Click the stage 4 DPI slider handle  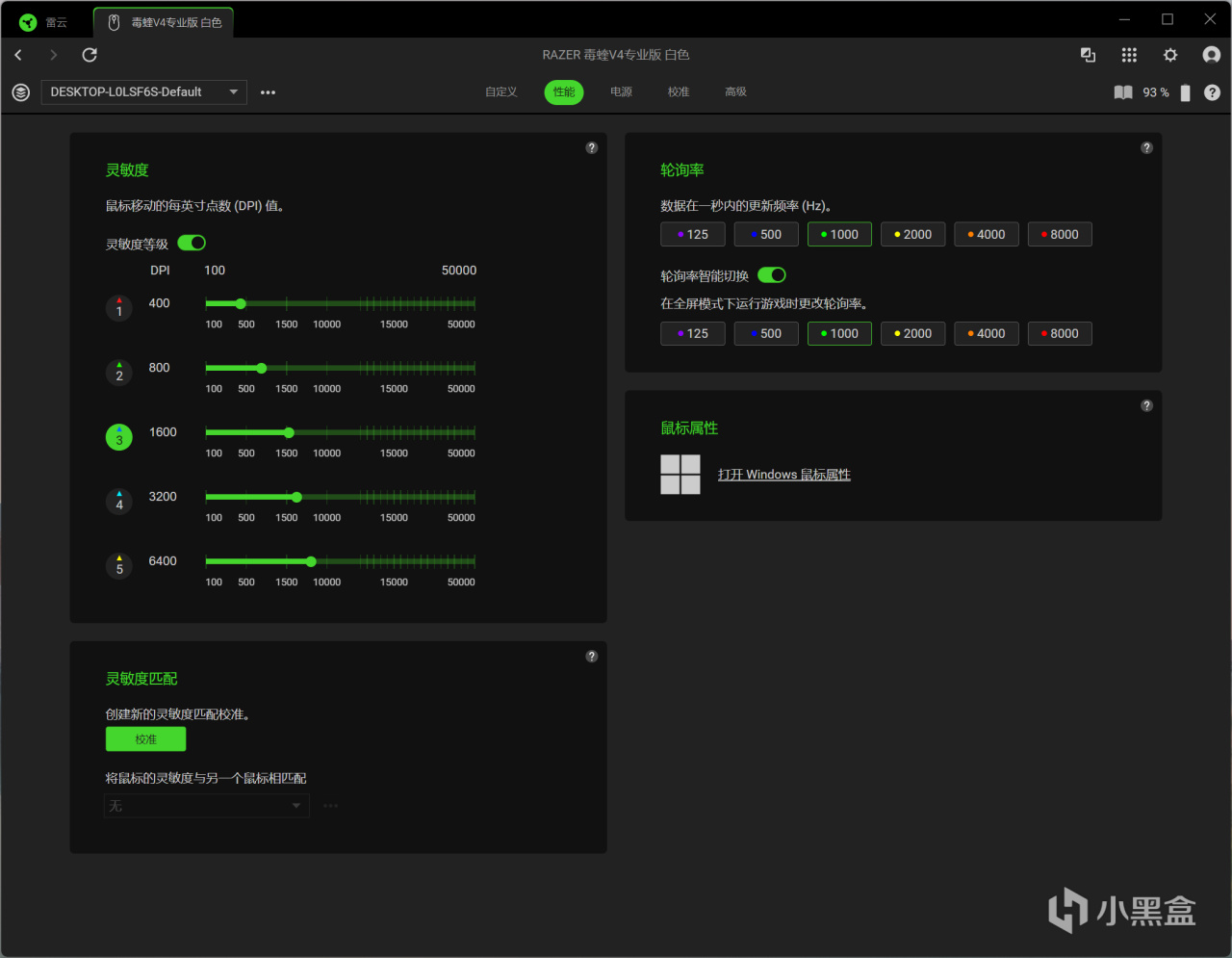tap(296, 498)
